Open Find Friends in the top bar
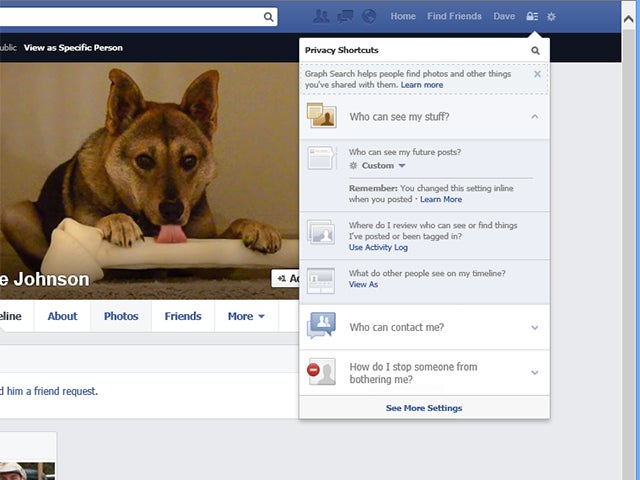Image resolution: width=640 pixels, height=480 pixels. click(454, 16)
